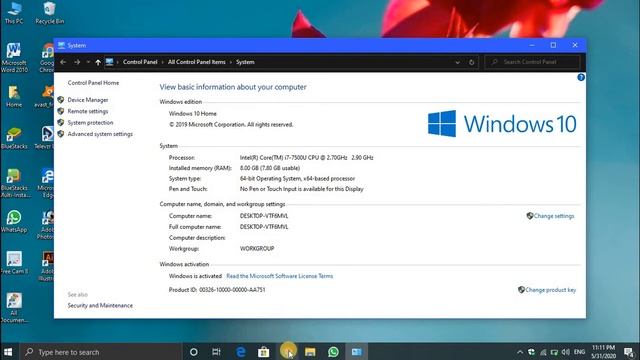Click the System window title icon
Screen dimensions: 640x360
(x=61, y=45)
